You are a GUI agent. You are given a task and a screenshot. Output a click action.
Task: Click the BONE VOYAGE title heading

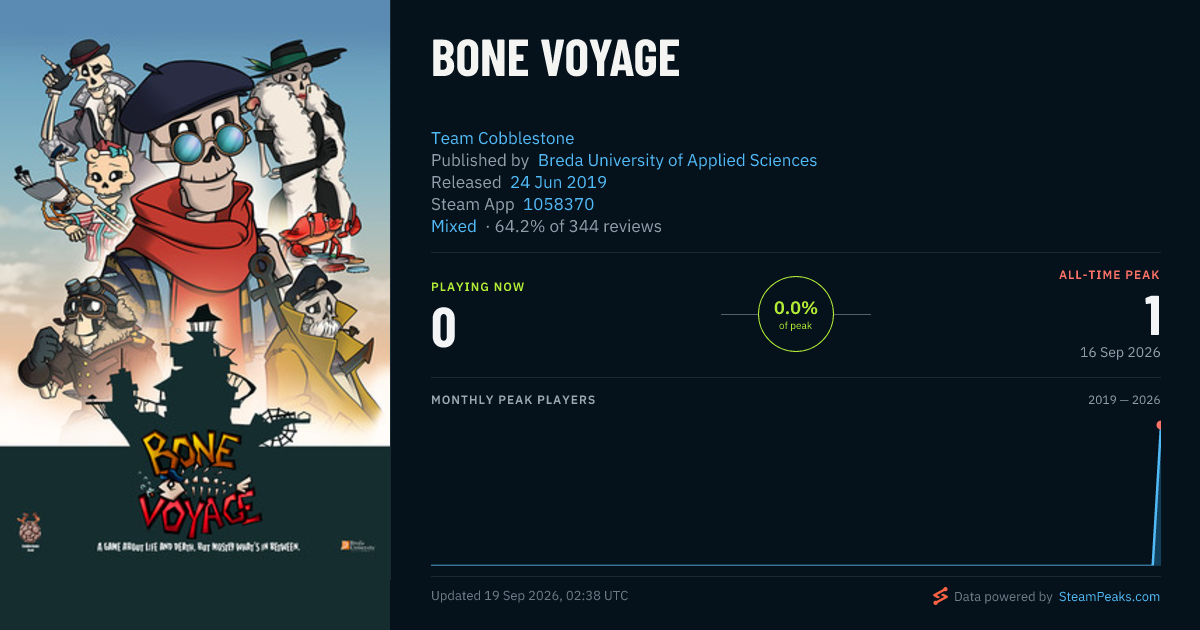click(555, 59)
